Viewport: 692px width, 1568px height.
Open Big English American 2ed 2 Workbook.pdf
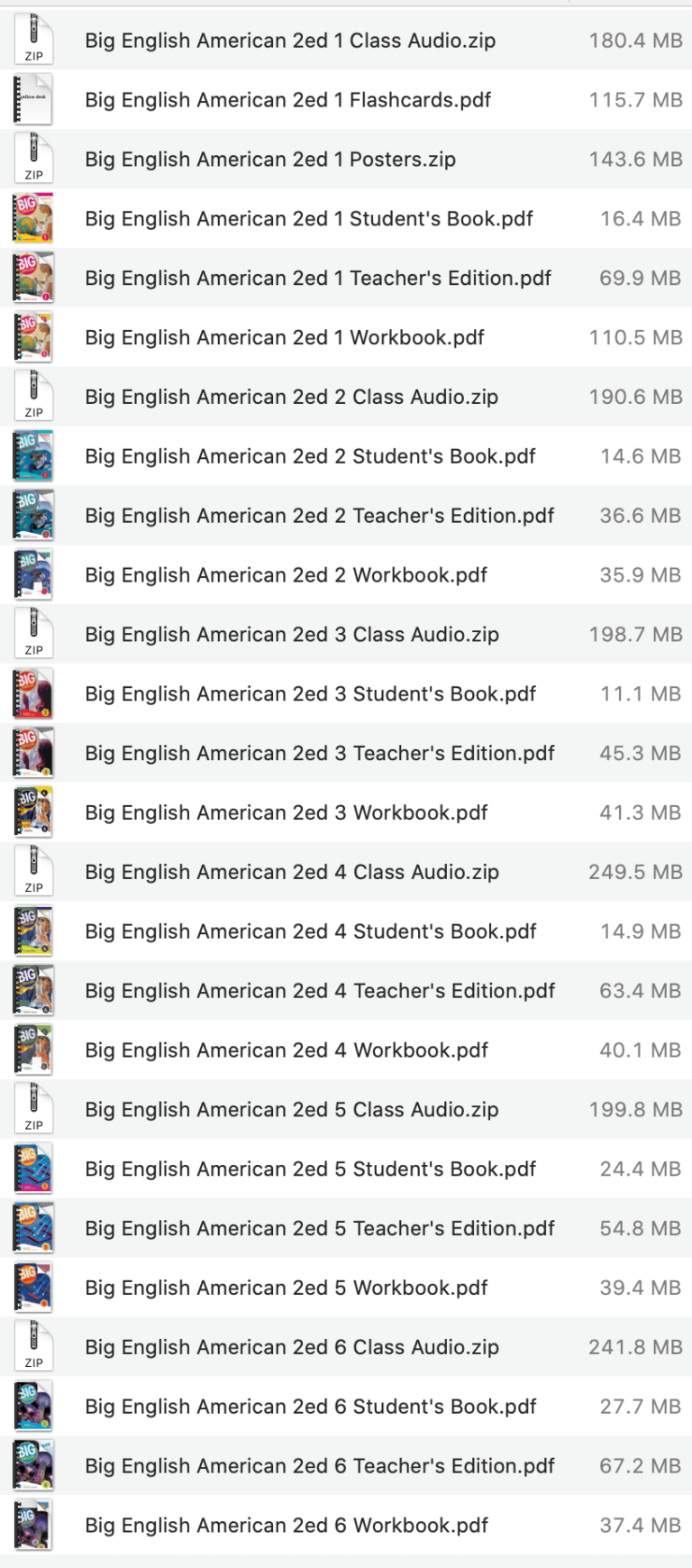(x=286, y=574)
